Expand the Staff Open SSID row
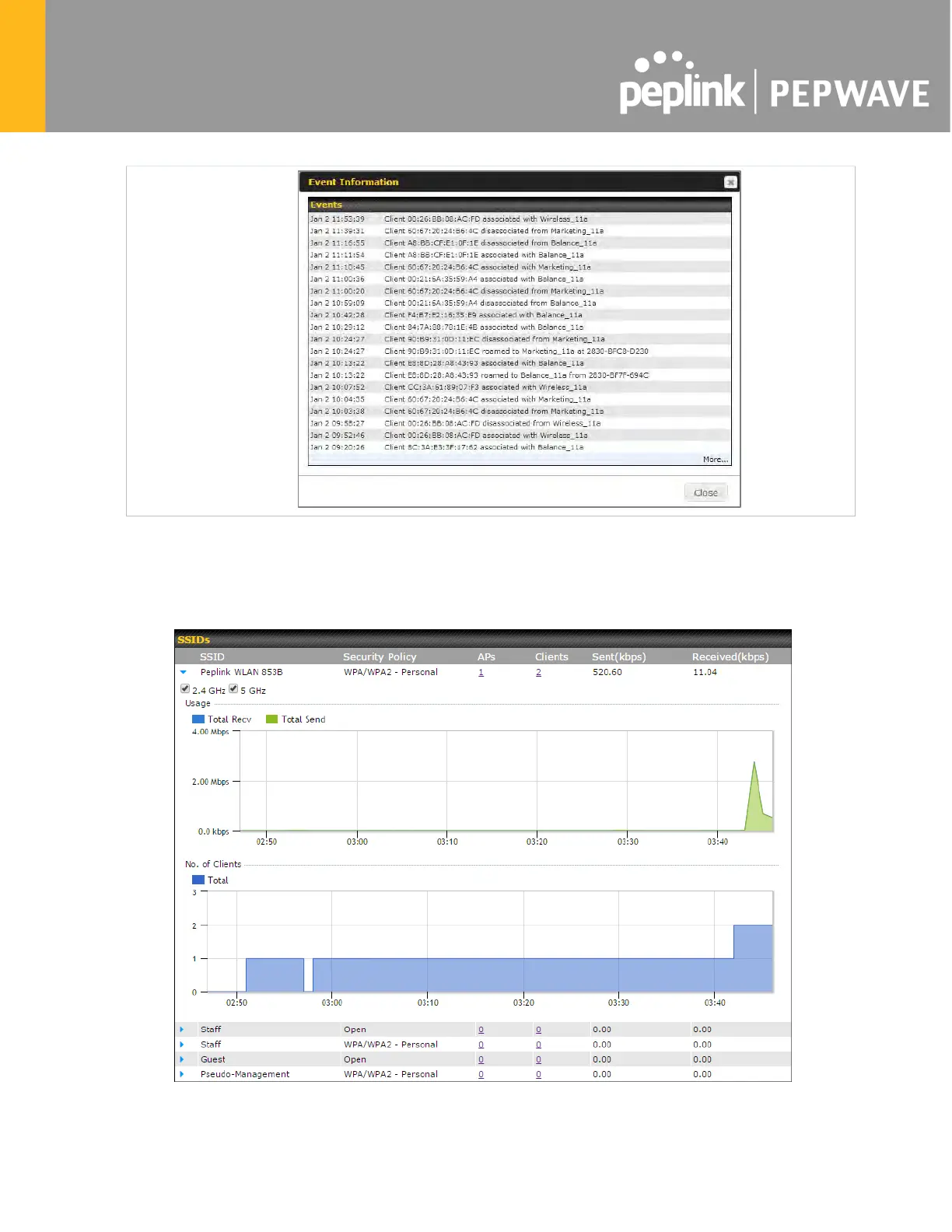 pos(182,1030)
